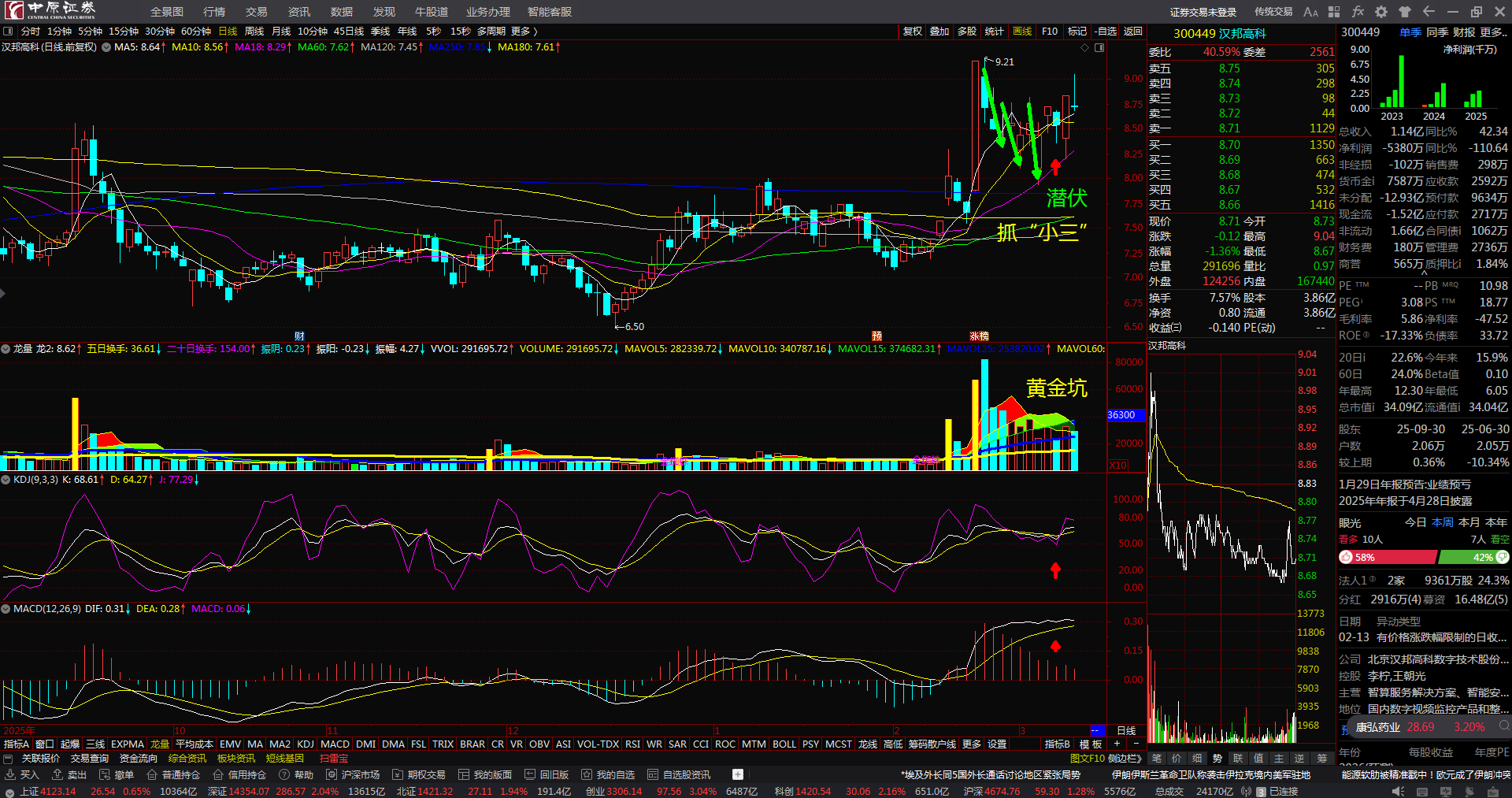This screenshot has height=798, width=1512.
Task: Toggle the 叠加 overlay option
Action: click(939, 32)
